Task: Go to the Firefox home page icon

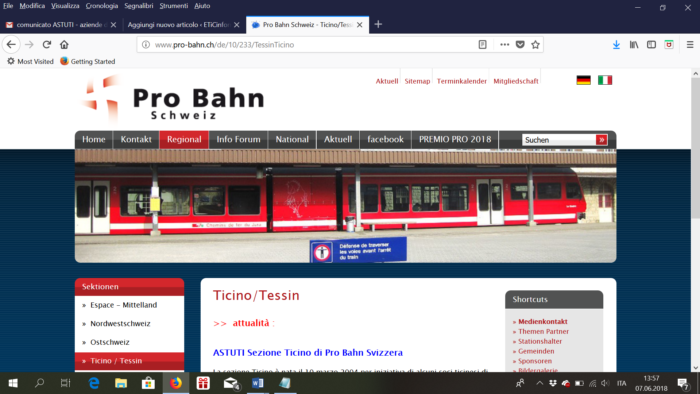Action: [x=64, y=45]
